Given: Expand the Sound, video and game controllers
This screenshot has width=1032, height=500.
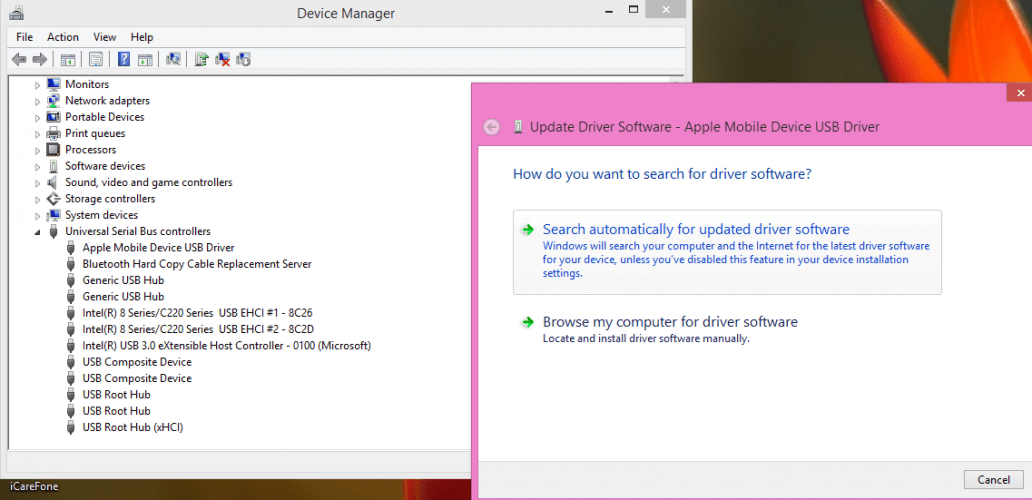Looking at the screenshot, I should click(39, 183).
